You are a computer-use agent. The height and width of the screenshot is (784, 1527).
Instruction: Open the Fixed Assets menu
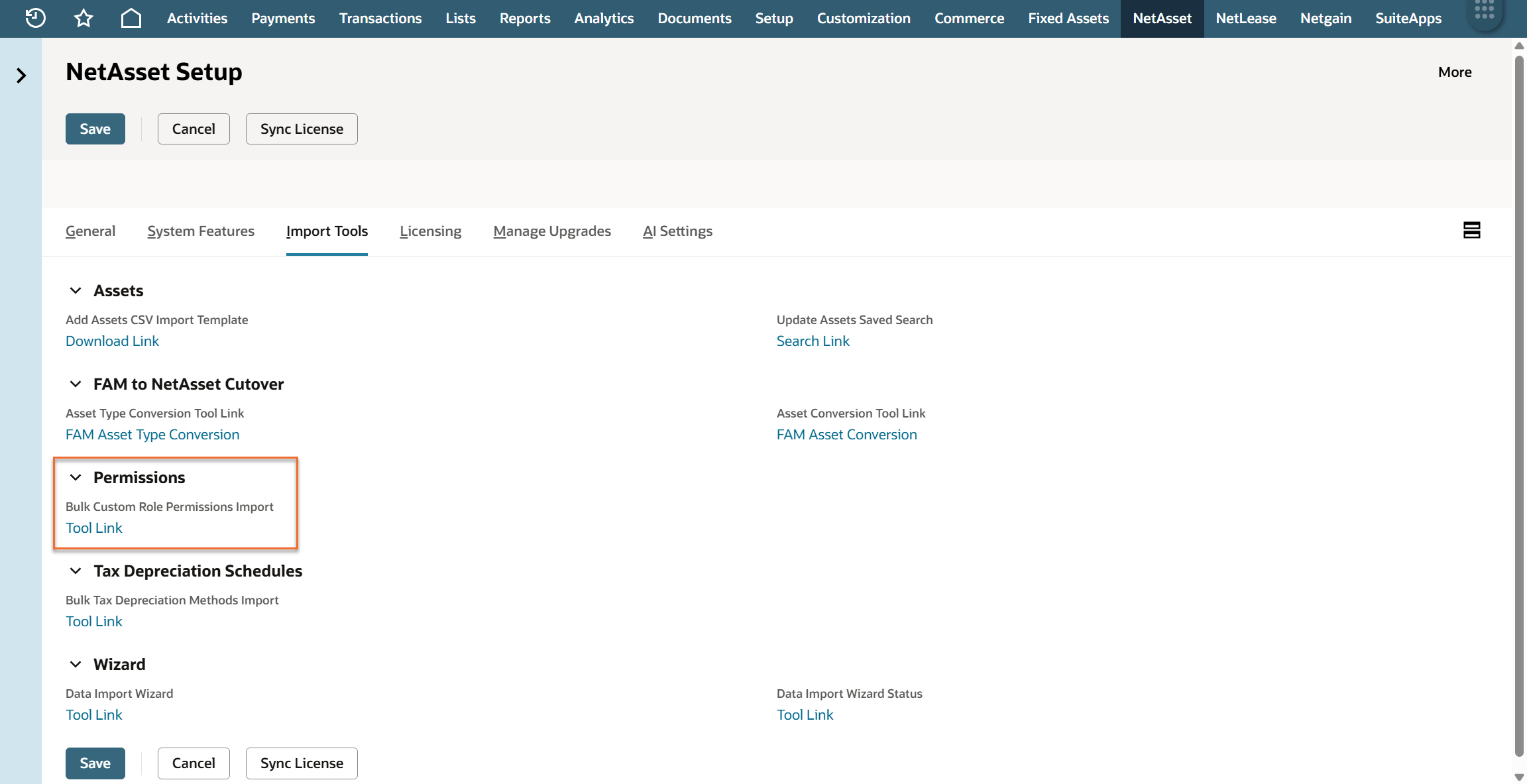[x=1068, y=19]
